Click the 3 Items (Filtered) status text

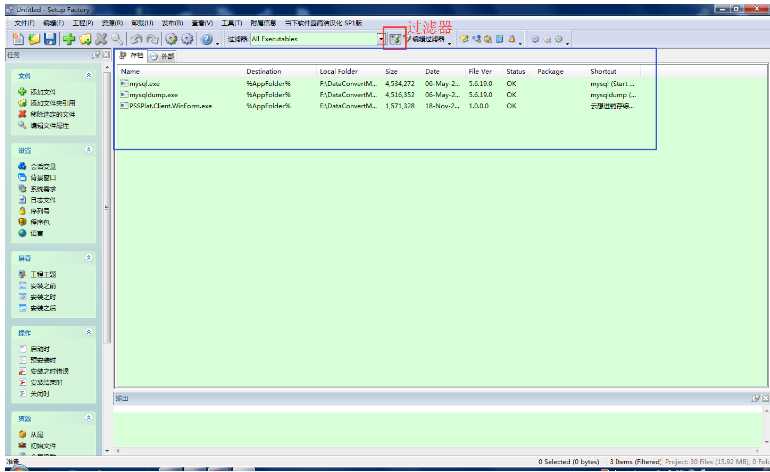click(x=635, y=462)
